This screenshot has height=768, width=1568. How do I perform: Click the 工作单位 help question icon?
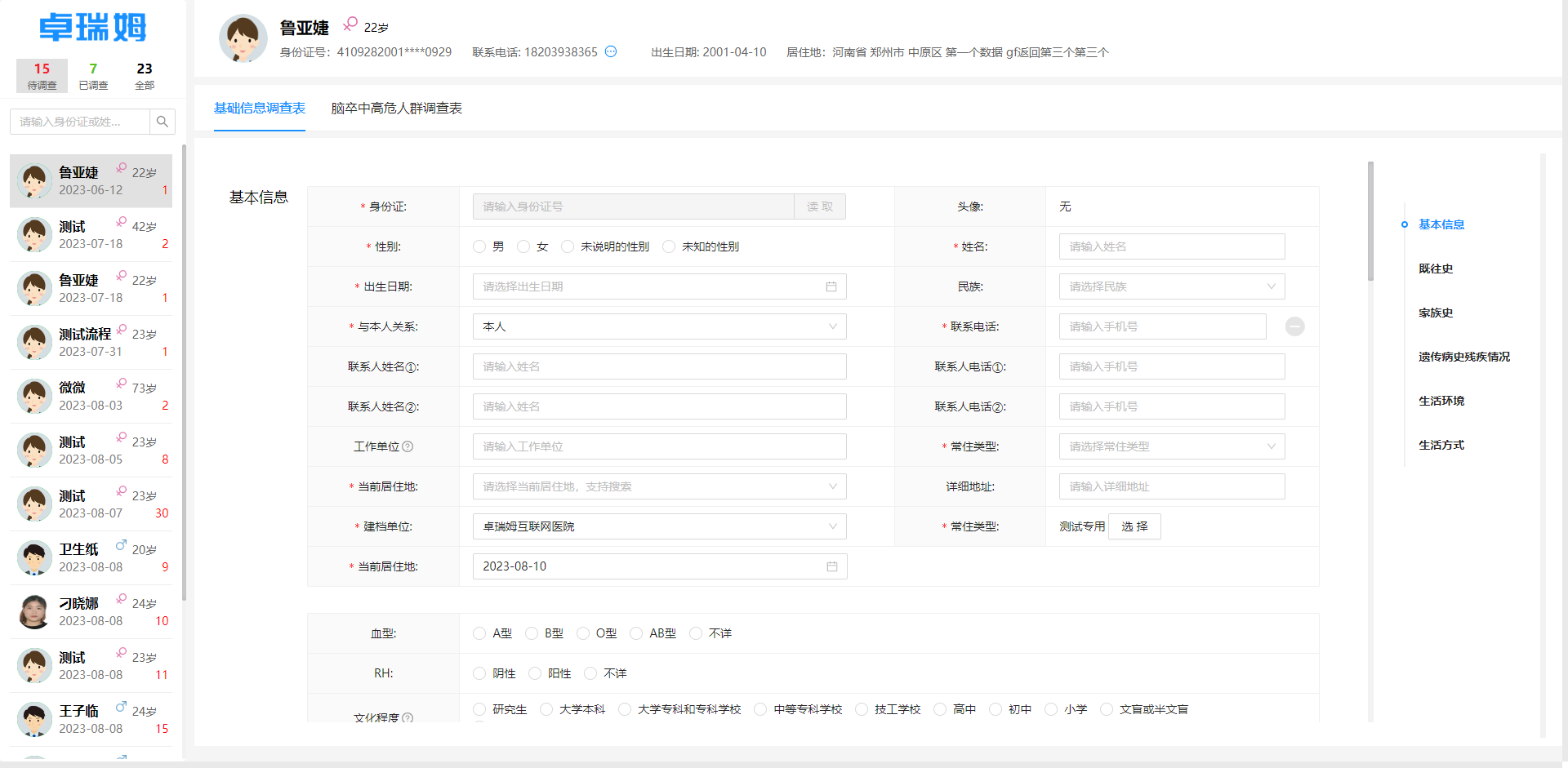point(408,446)
